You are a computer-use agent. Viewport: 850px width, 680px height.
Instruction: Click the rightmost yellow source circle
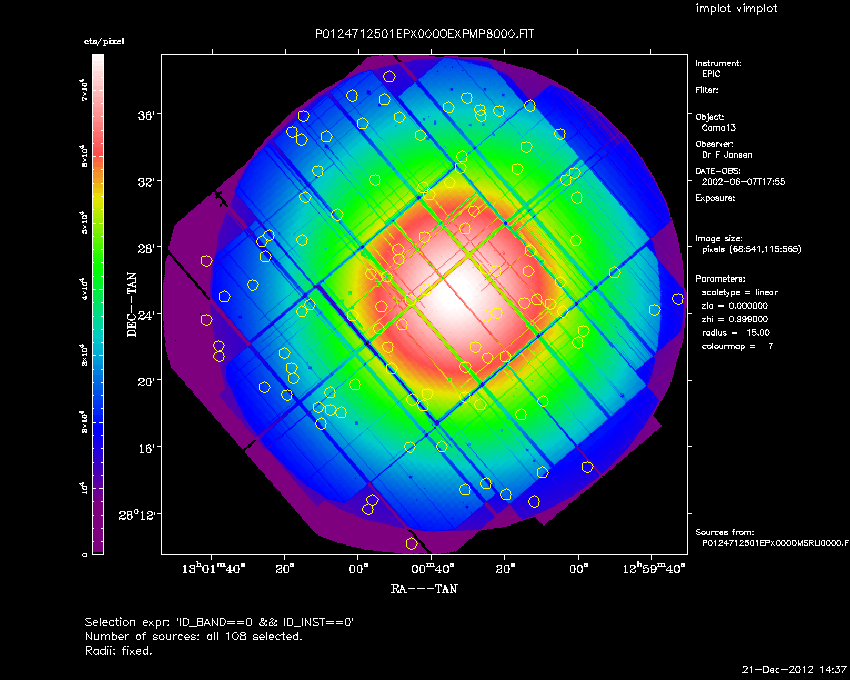678,299
